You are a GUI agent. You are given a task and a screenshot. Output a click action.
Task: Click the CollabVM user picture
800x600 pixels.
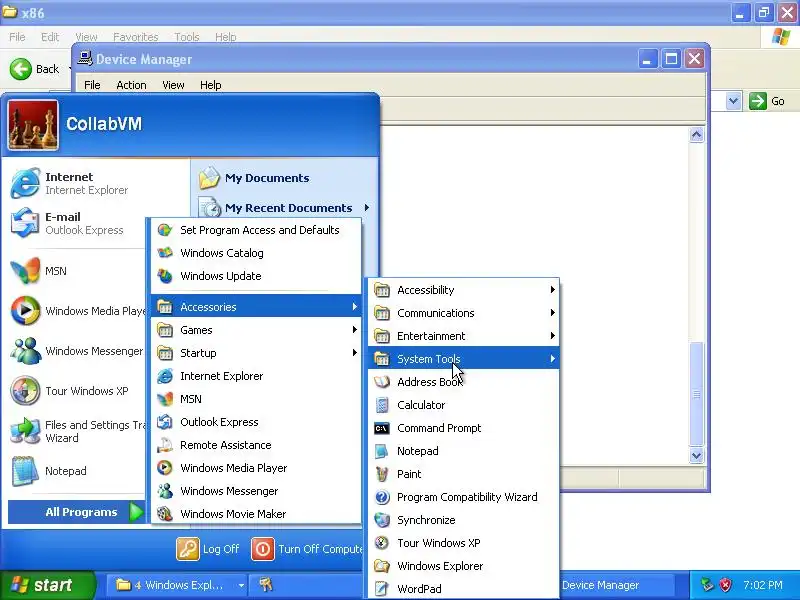click(x=33, y=124)
